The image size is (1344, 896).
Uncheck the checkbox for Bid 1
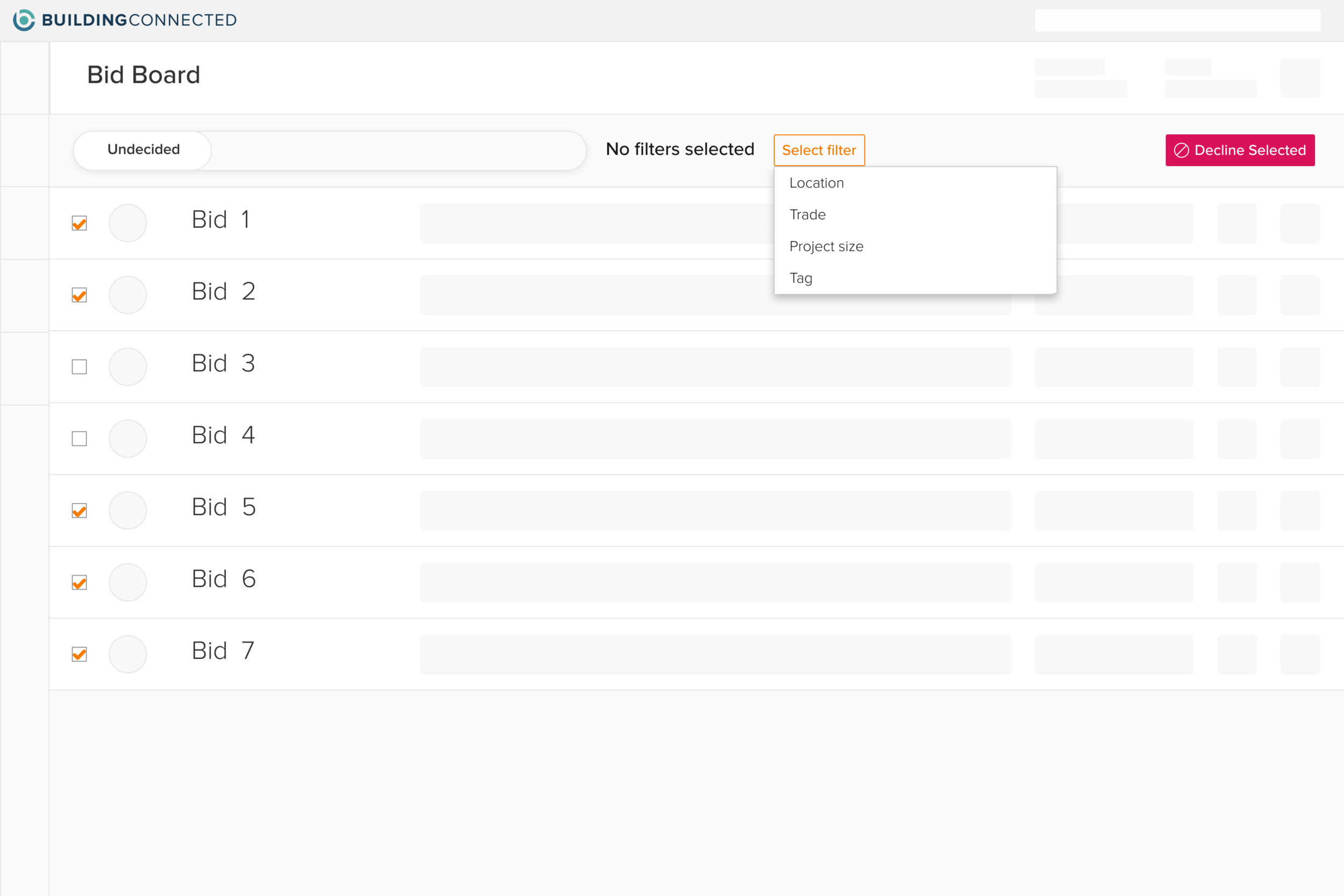pyautogui.click(x=79, y=223)
